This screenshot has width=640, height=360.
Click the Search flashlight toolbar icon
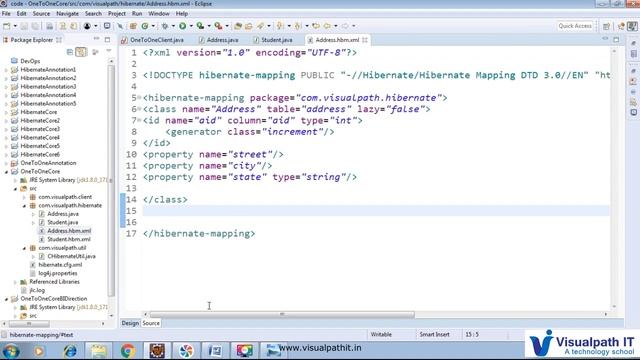click(x=260, y=26)
